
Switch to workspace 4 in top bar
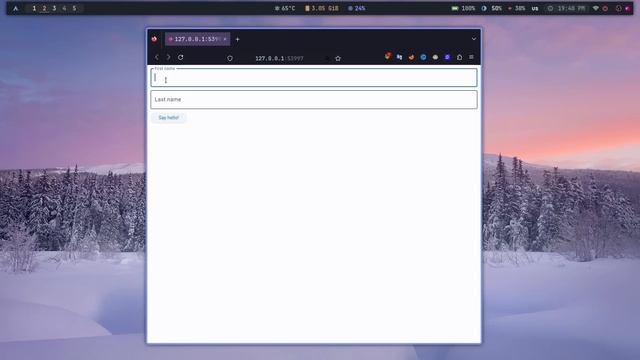coord(64,8)
